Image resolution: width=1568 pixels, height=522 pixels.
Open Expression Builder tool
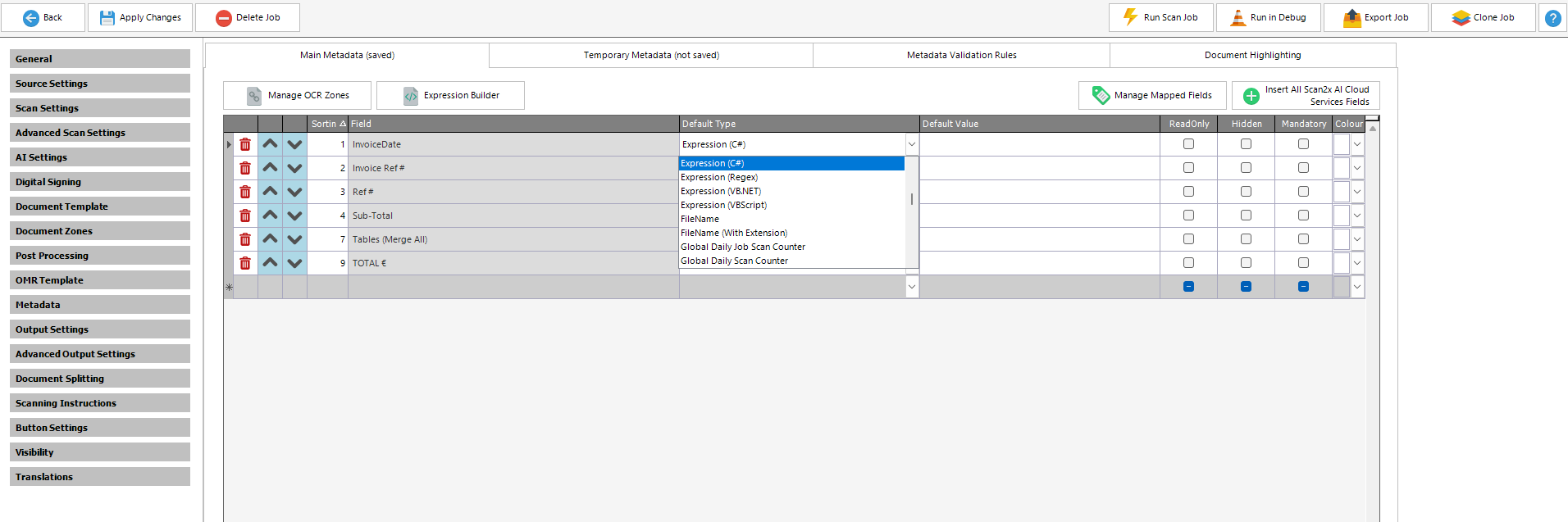[x=450, y=96]
